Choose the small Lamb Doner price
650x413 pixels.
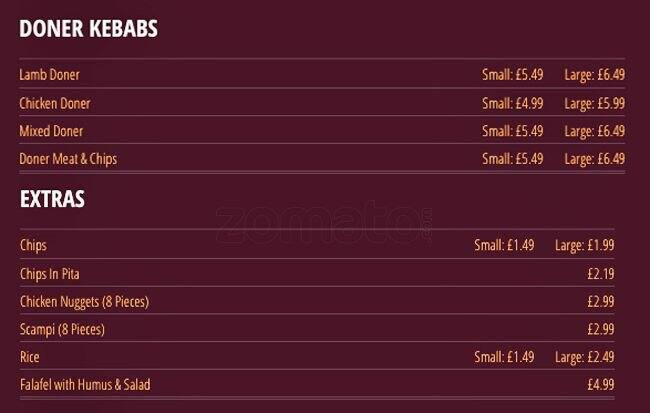pos(512,75)
